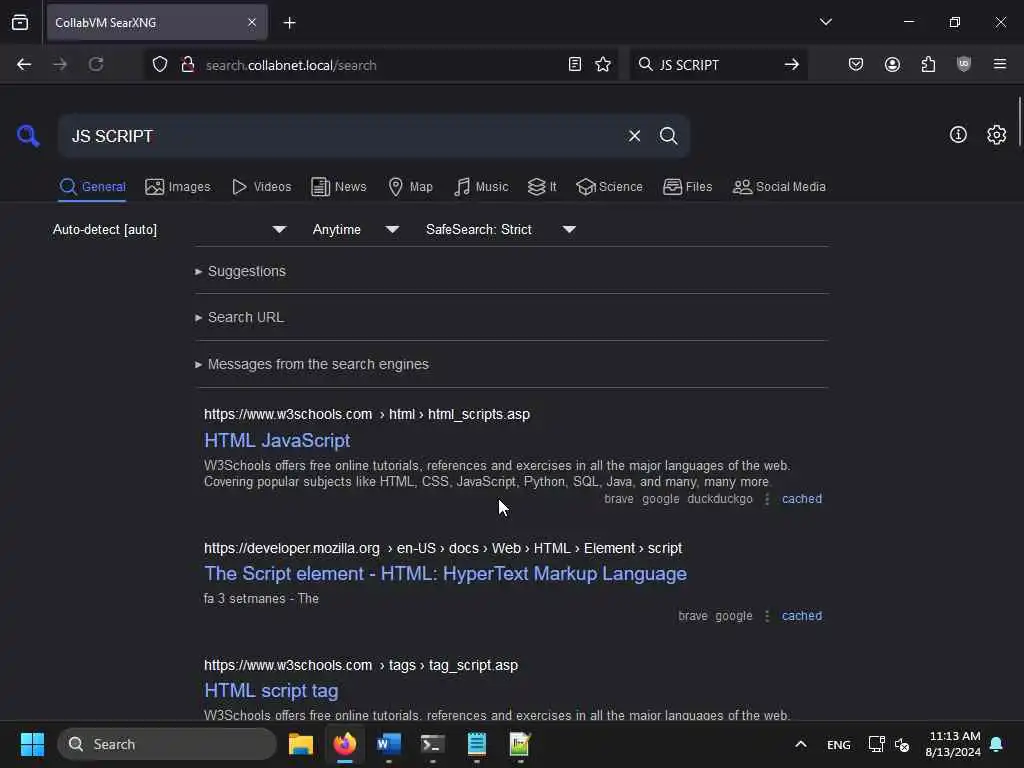1024x768 pixels.
Task: Open the Firefox application menu
Action: pyautogui.click(x=1000, y=64)
